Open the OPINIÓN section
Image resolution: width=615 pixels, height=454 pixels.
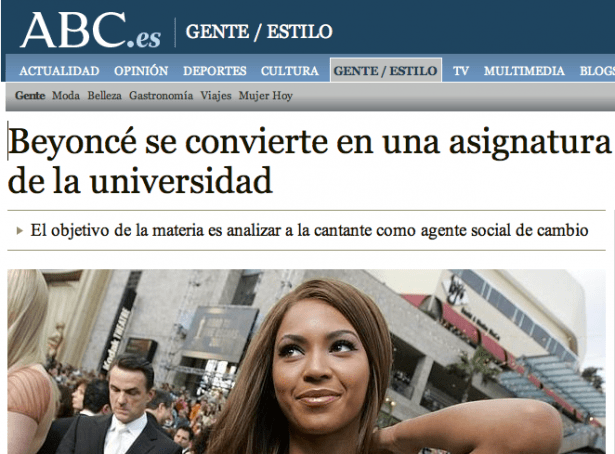(x=141, y=71)
